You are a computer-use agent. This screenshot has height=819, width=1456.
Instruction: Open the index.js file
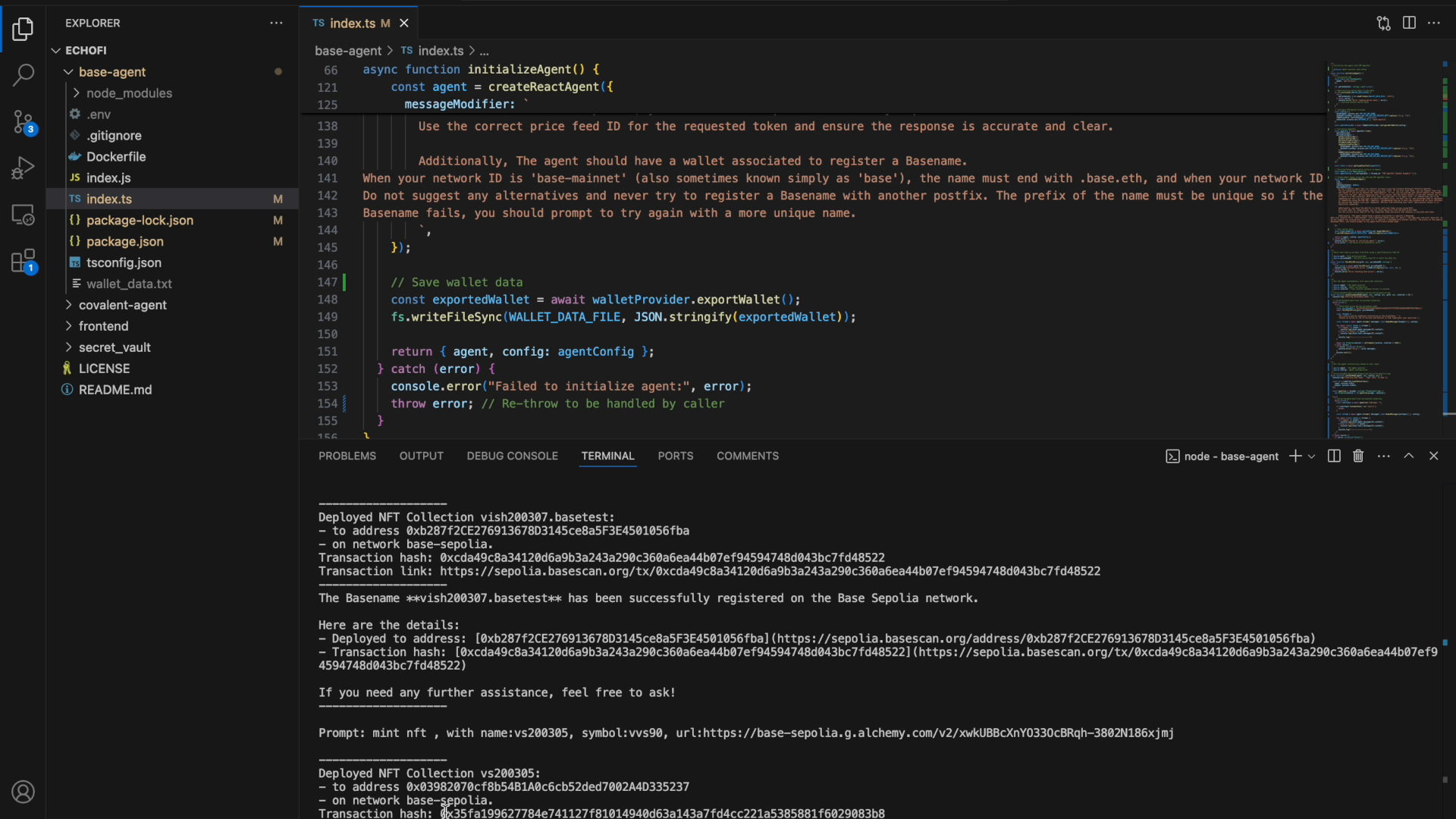coord(171,178)
